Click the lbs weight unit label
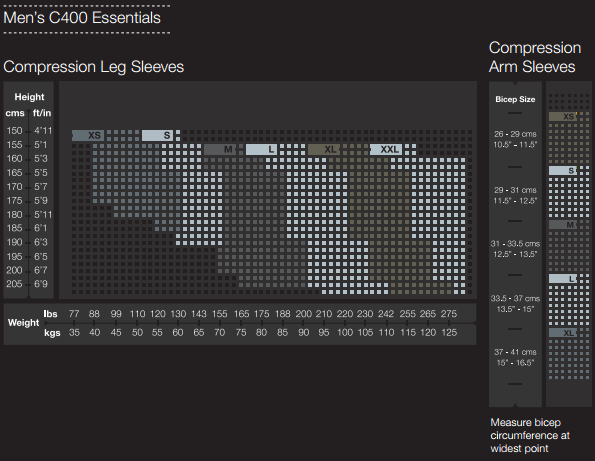The height and width of the screenshot is (461, 595). pyautogui.click(x=50, y=314)
